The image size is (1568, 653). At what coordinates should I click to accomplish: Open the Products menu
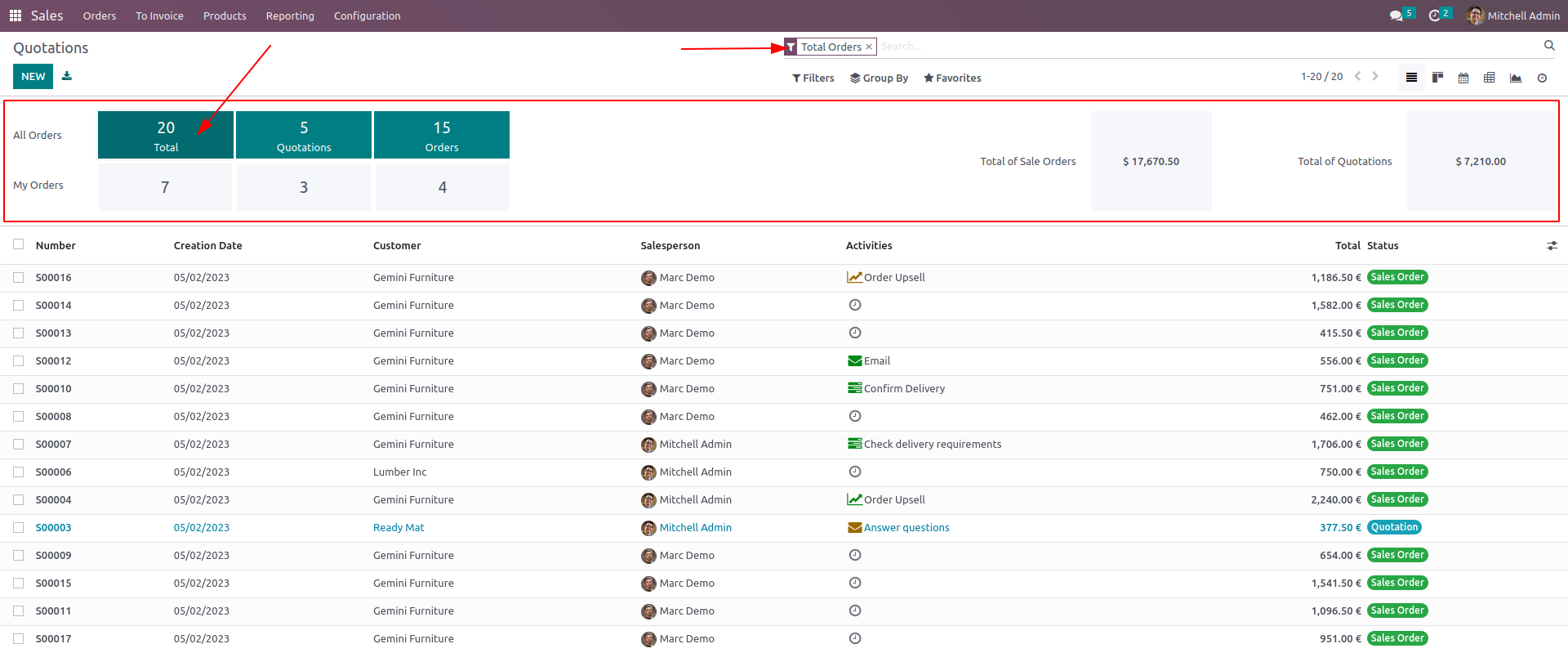225,16
